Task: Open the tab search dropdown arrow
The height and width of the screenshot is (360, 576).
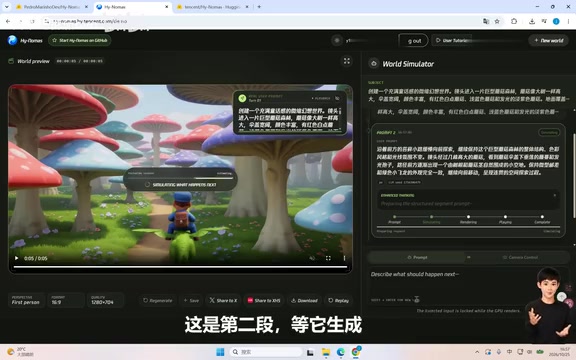Action: pyautogui.click(x=6, y=7)
